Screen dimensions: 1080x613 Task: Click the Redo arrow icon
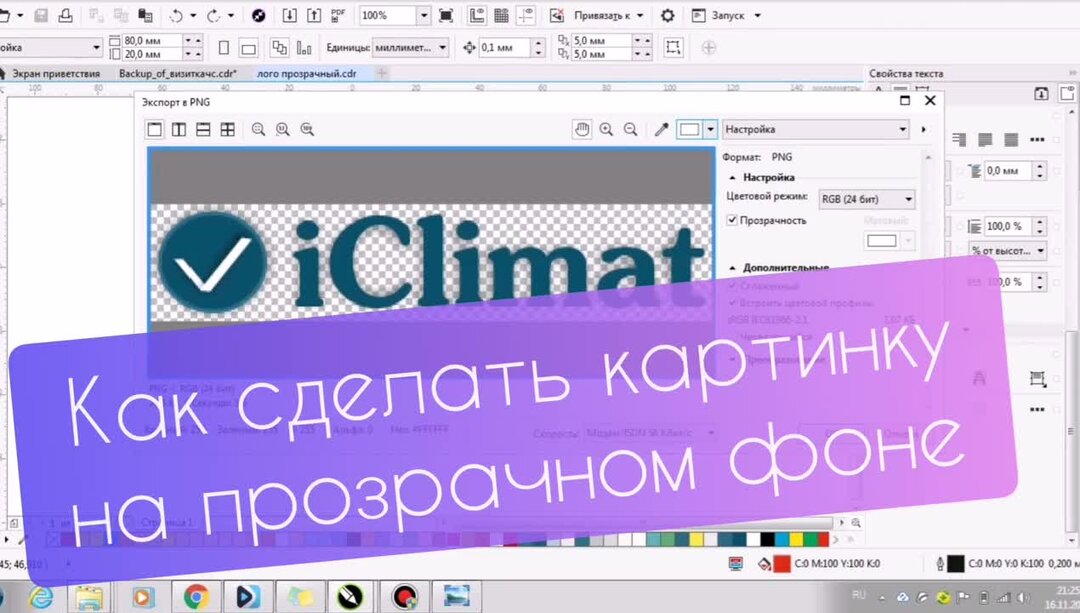pos(214,15)
